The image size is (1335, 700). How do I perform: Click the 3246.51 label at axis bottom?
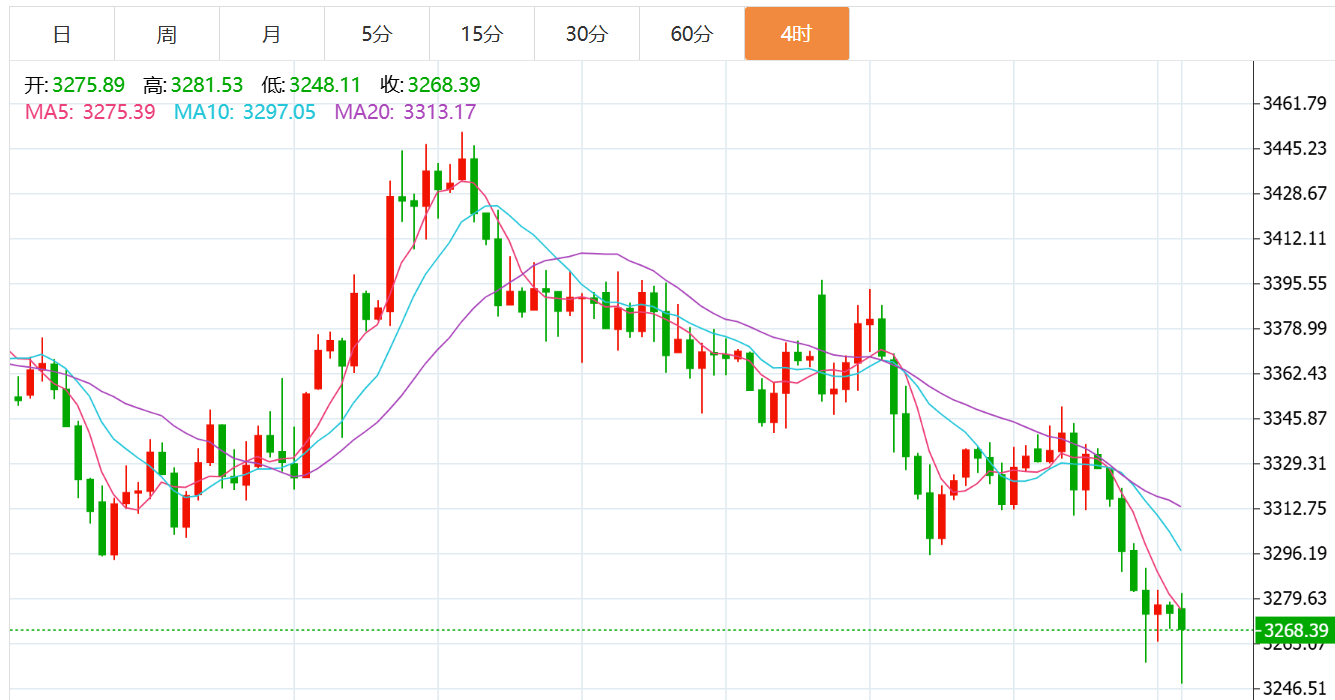1294,689
